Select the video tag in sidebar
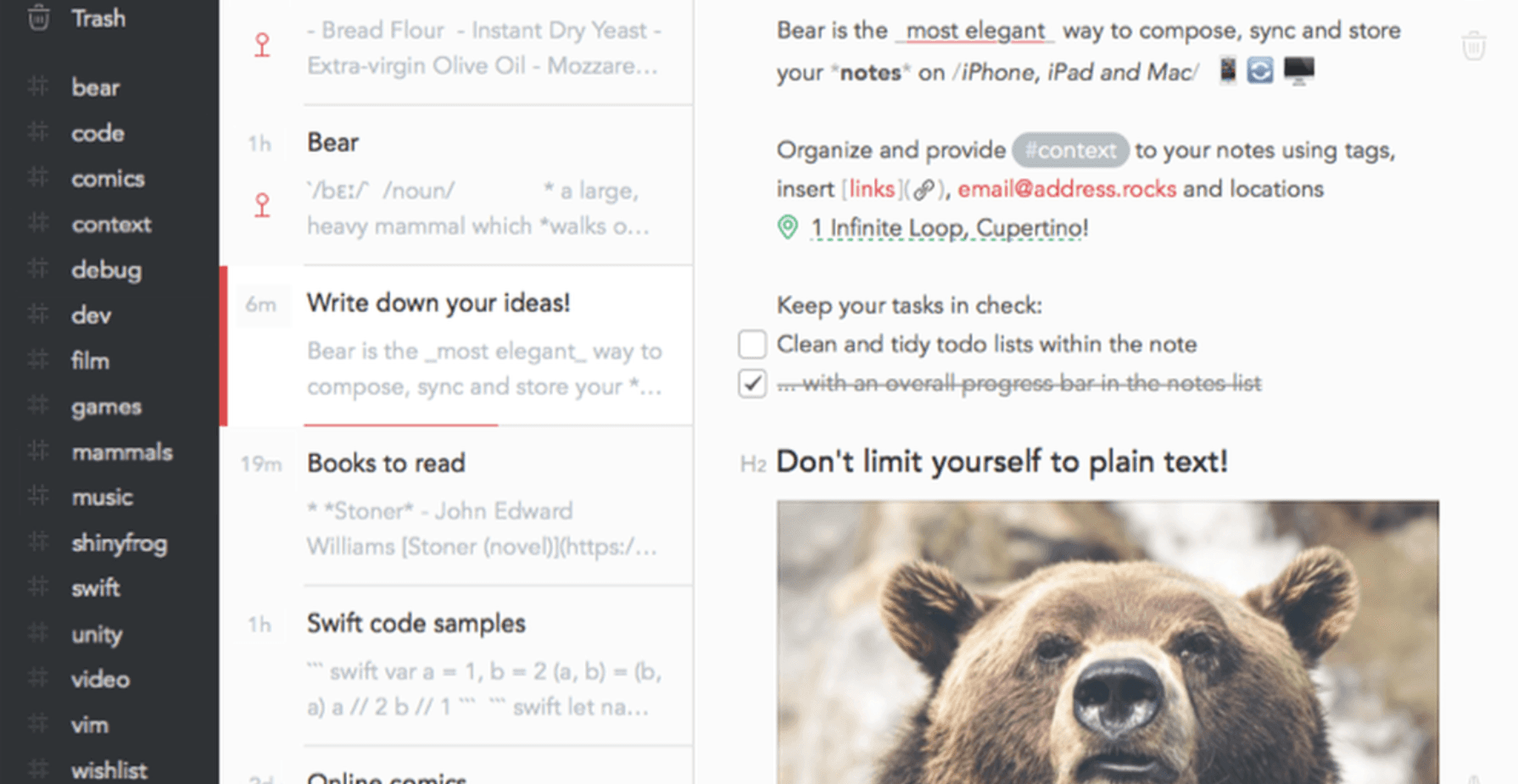 pyautogui.click(x=100, y=680)
